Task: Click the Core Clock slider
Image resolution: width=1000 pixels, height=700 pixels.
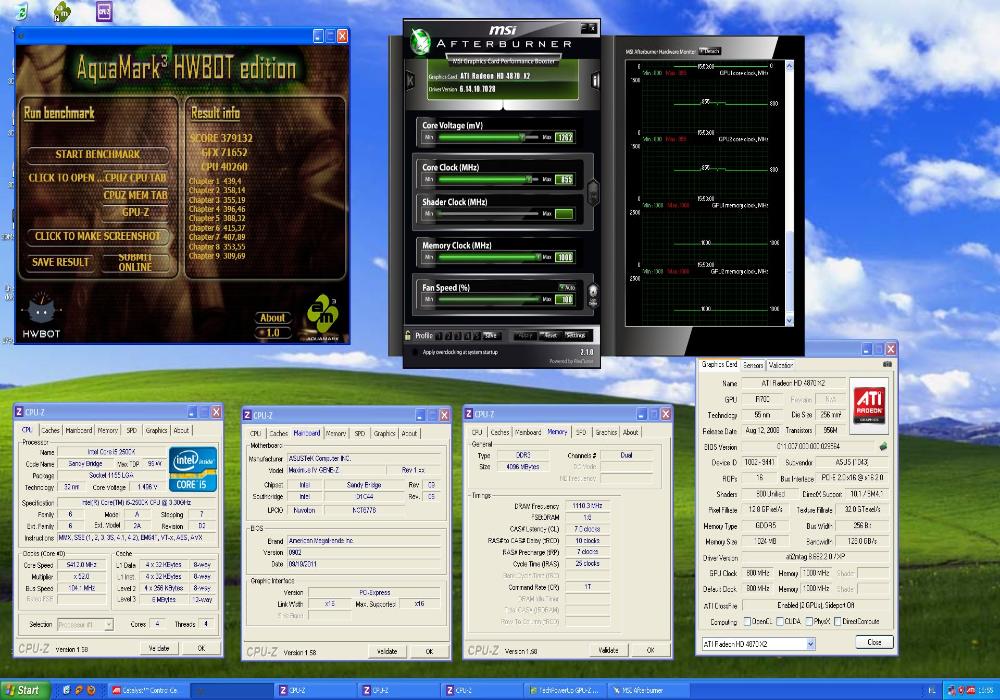Action: click(x=489, y=179)
